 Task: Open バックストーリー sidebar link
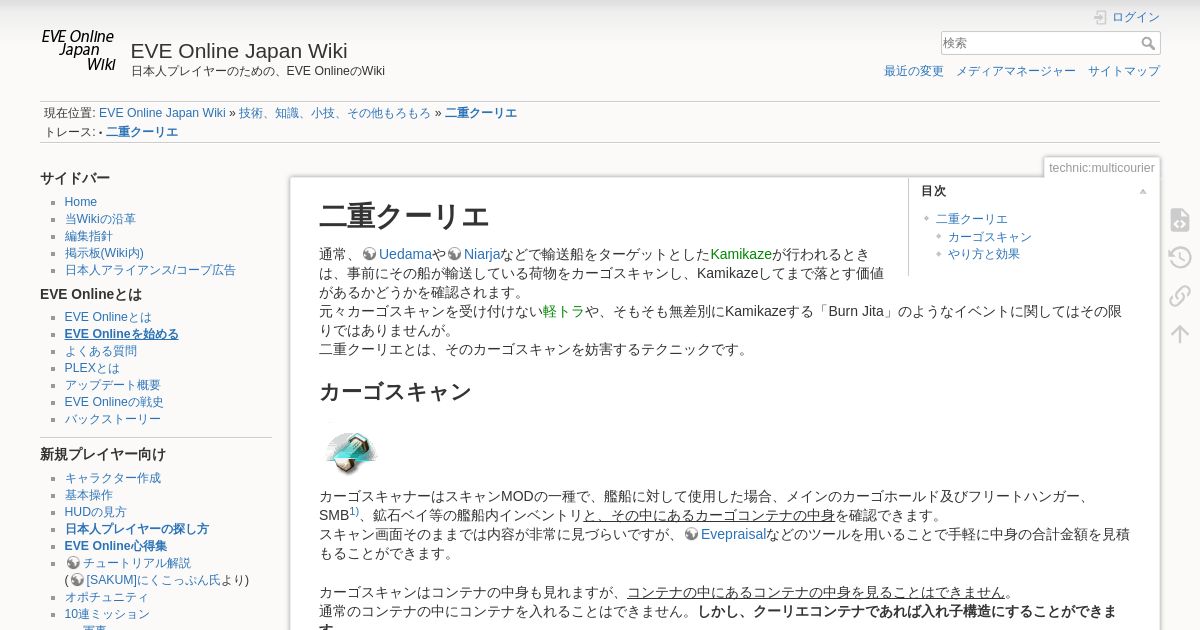pos(113,419)
